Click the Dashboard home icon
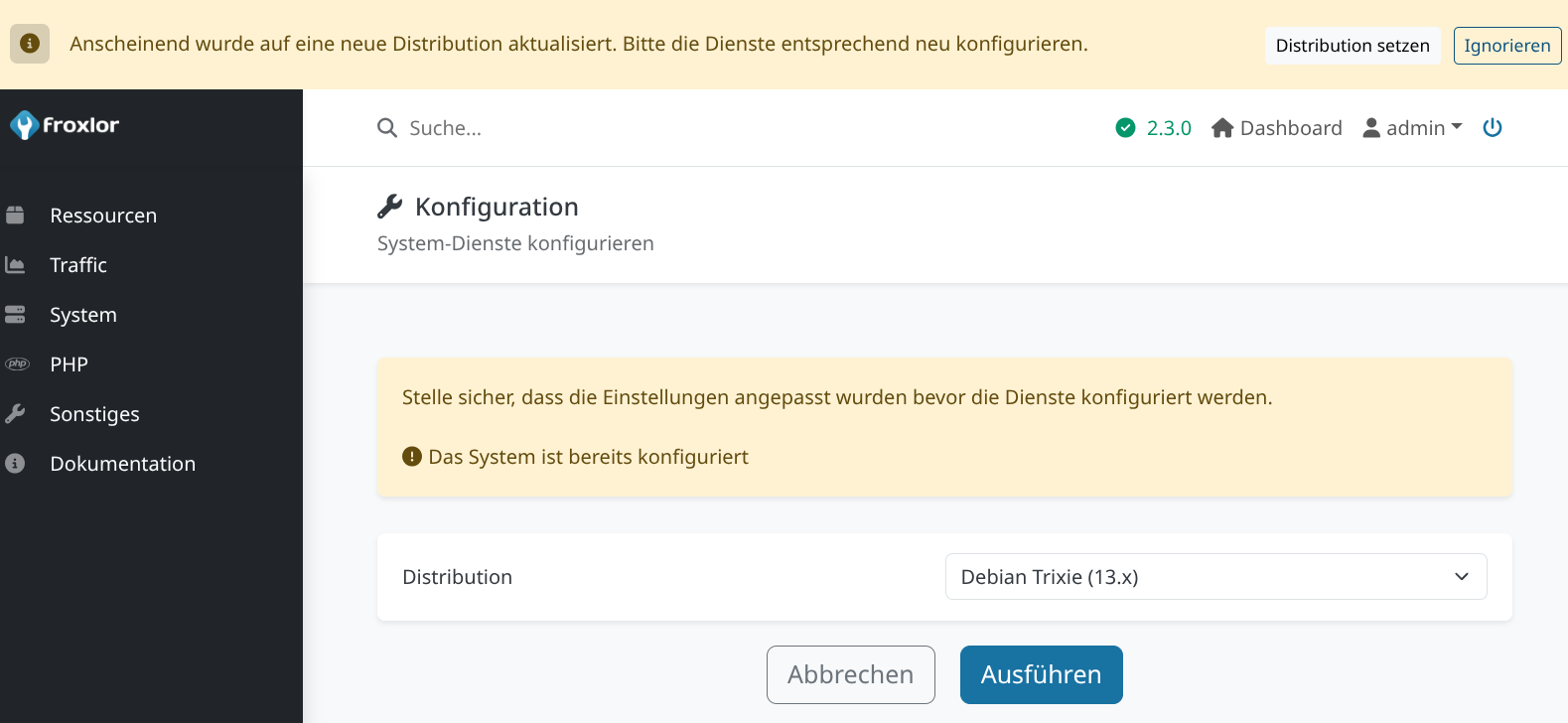 click(x=1222, y=128)
